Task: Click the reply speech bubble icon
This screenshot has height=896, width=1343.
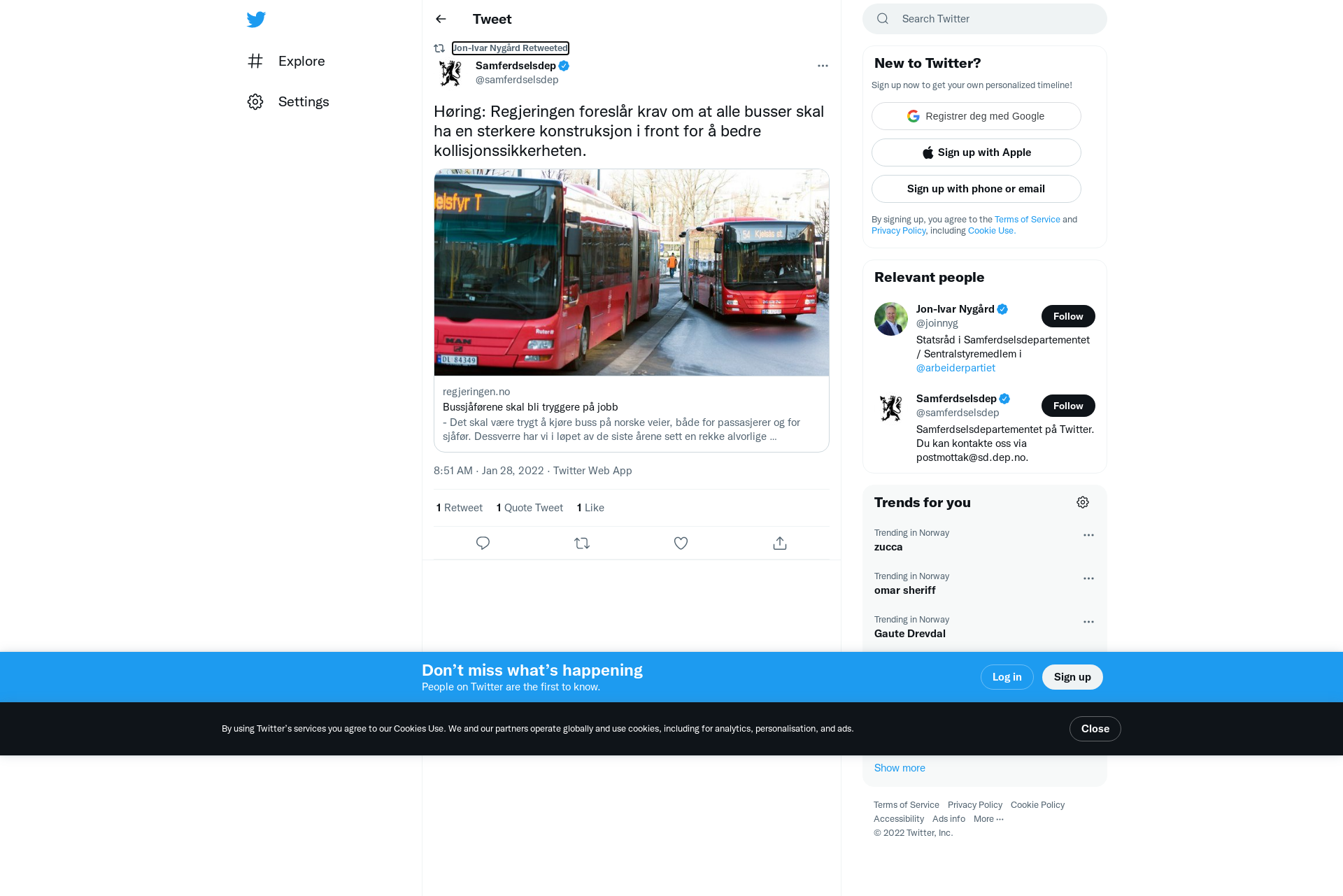Action: (x=483, y=543)
